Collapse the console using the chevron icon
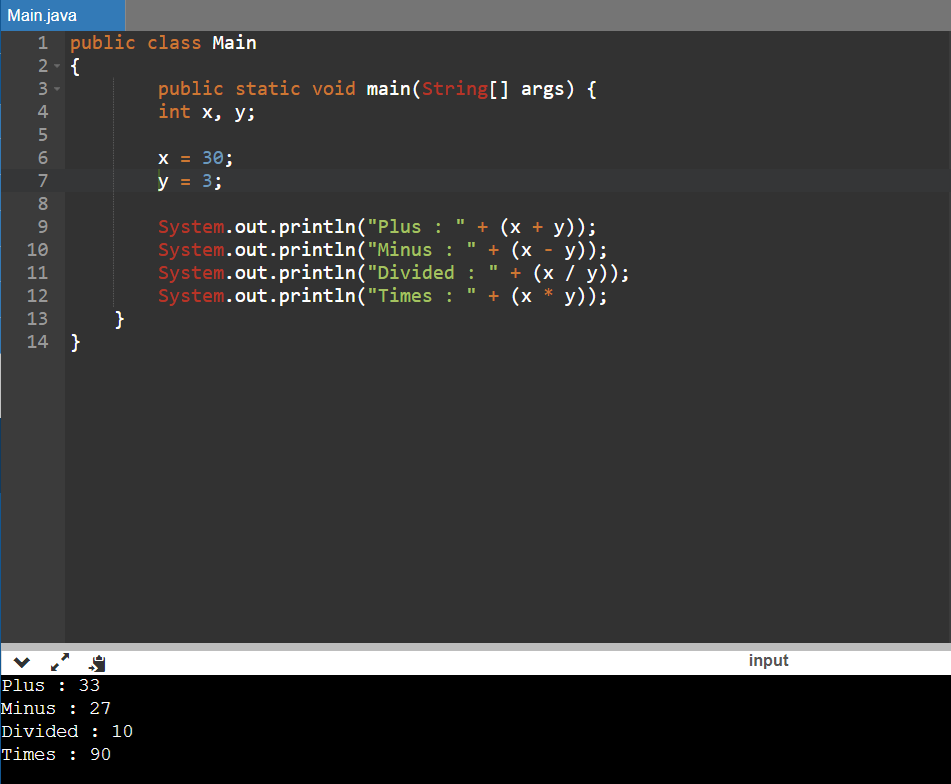Viewport: 951px width, 784px height. tap(21, 661)
